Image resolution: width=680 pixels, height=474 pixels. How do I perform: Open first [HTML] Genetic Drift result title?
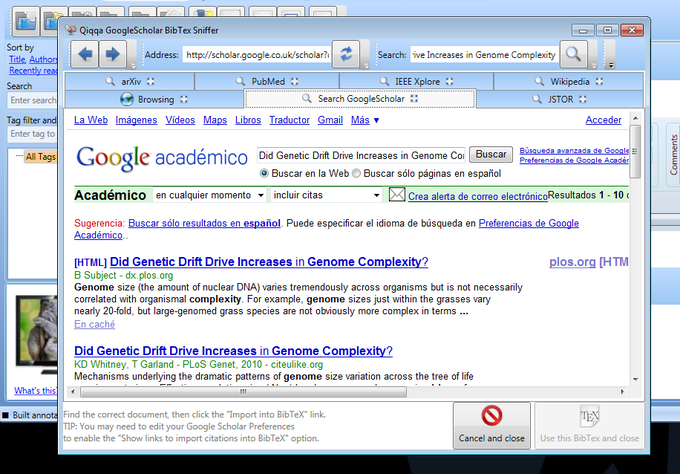click(x=269, y=262)
